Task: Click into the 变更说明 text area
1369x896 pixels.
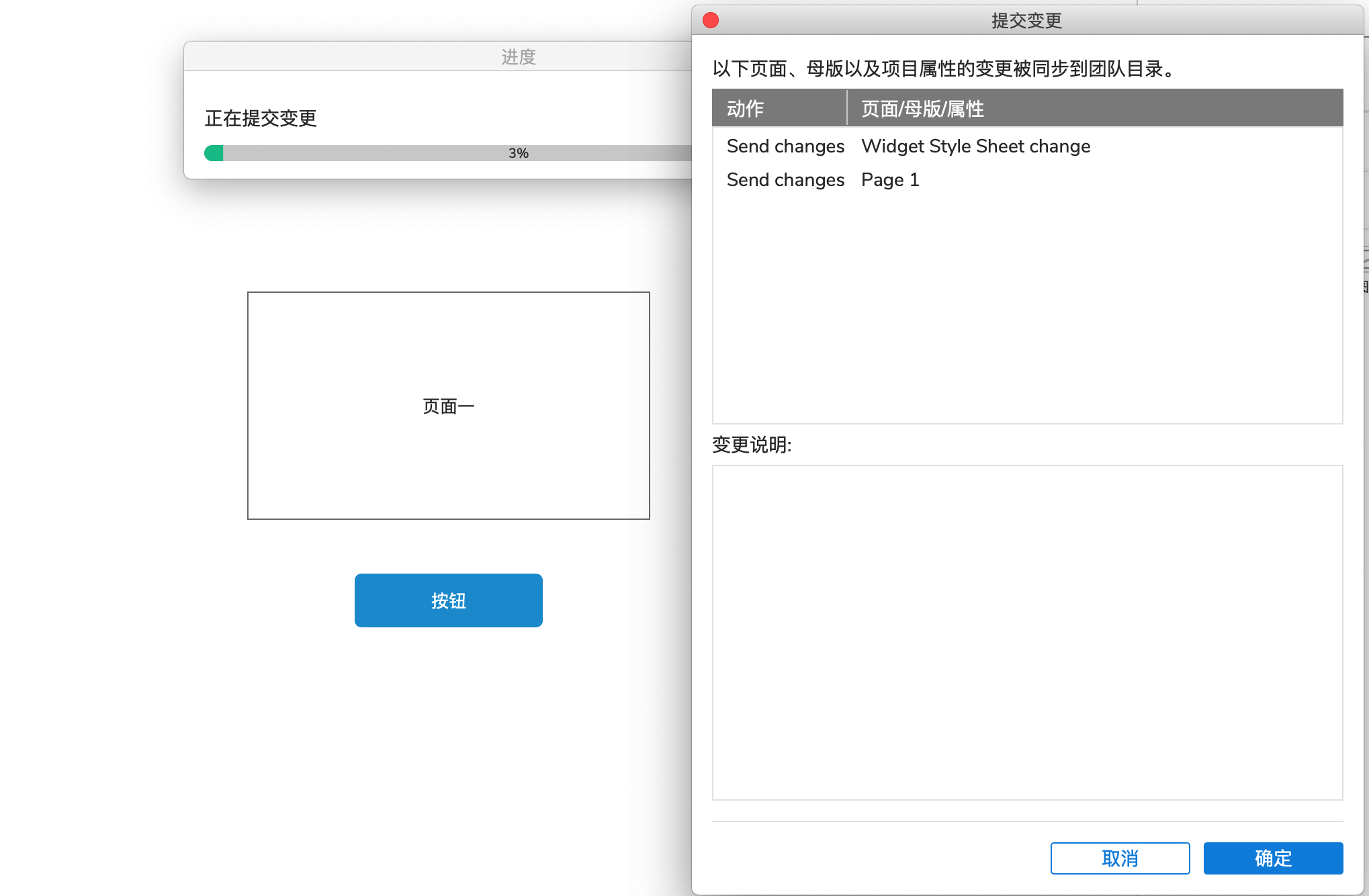Action: (1027, 632)
